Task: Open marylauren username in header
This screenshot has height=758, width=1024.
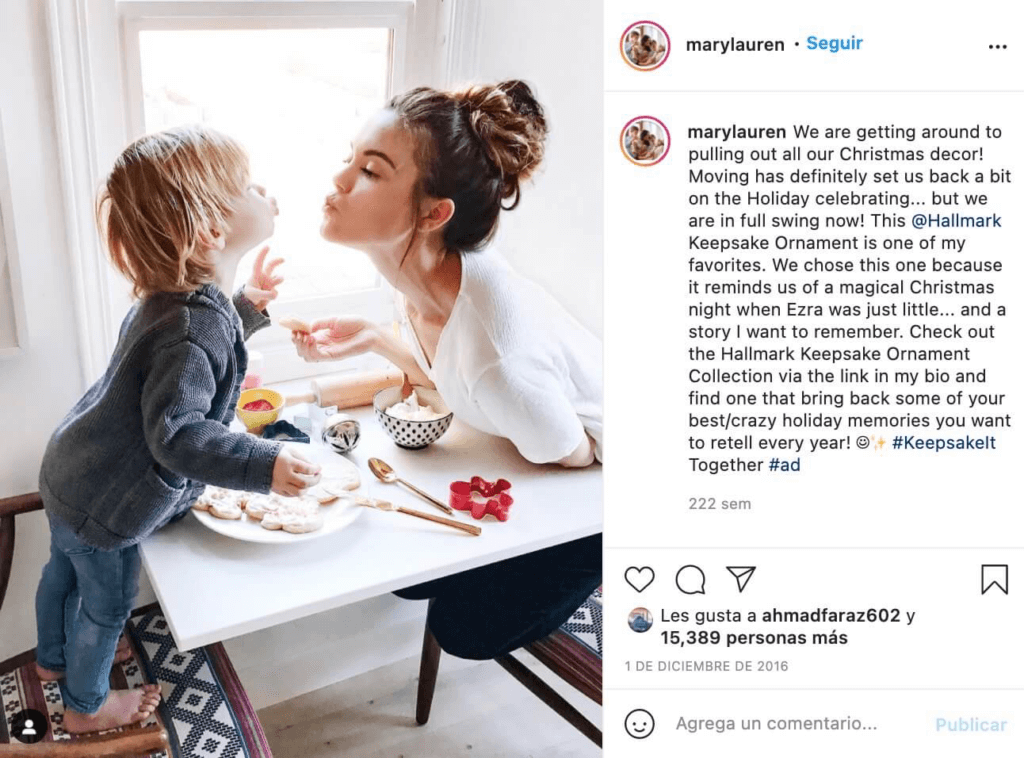Action: [735, 44]
